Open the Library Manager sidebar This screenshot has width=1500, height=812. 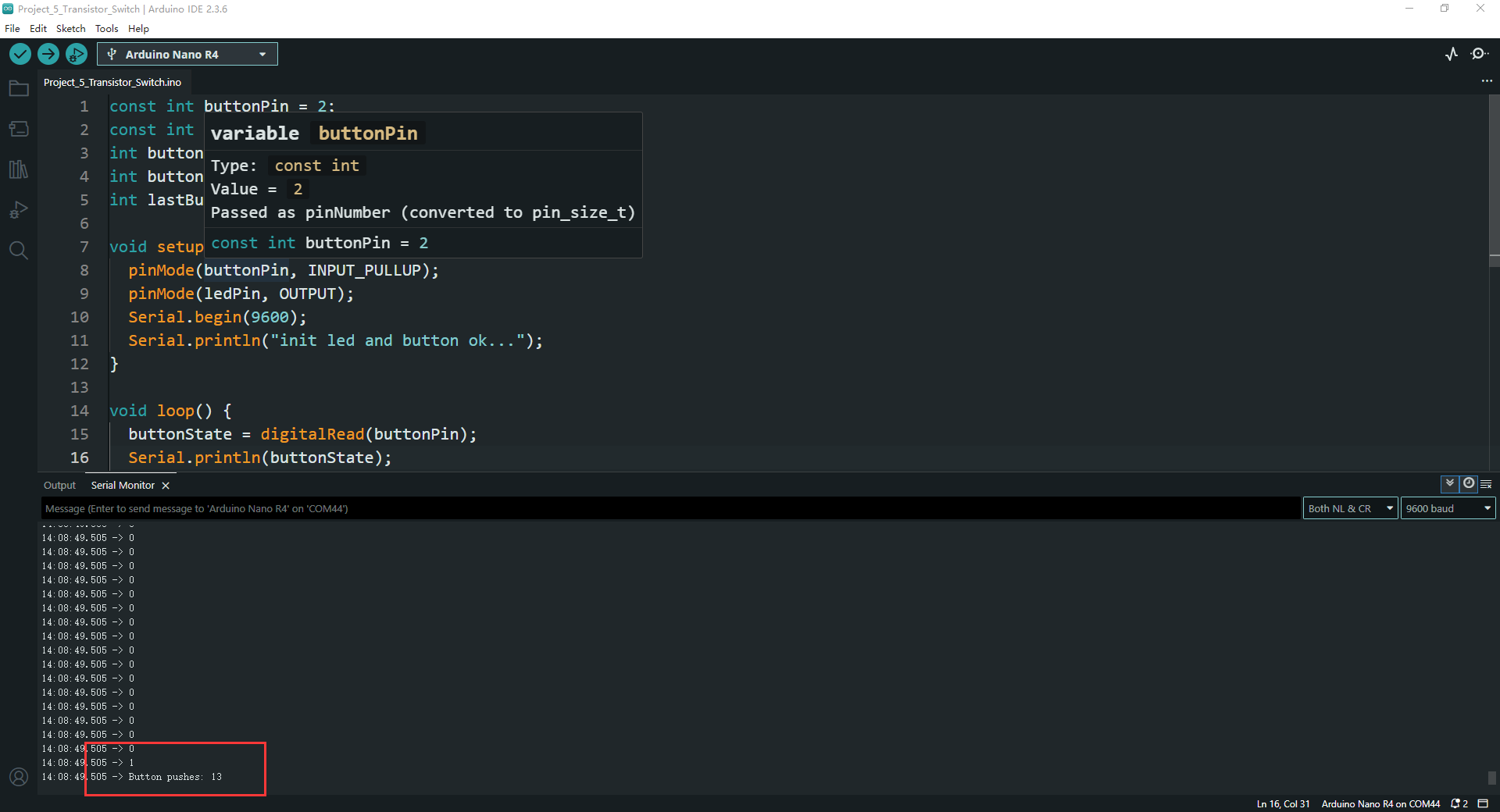pos(19,169)
